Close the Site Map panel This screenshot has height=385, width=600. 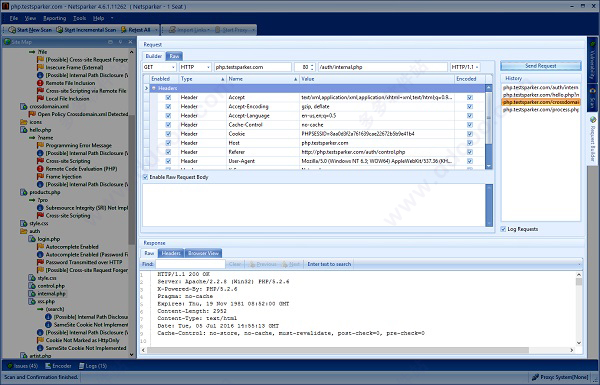click(x=130, y=42)
